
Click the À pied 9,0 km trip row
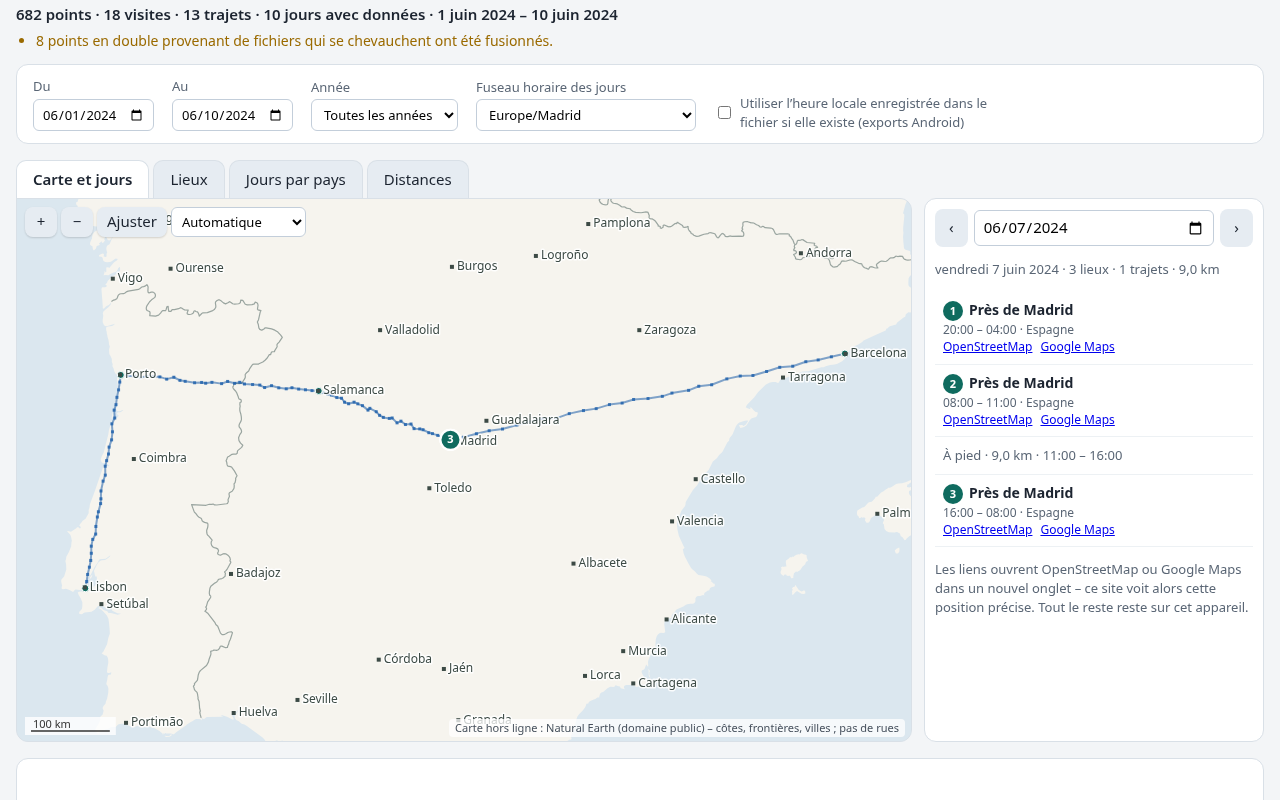tap(1093, 456)
